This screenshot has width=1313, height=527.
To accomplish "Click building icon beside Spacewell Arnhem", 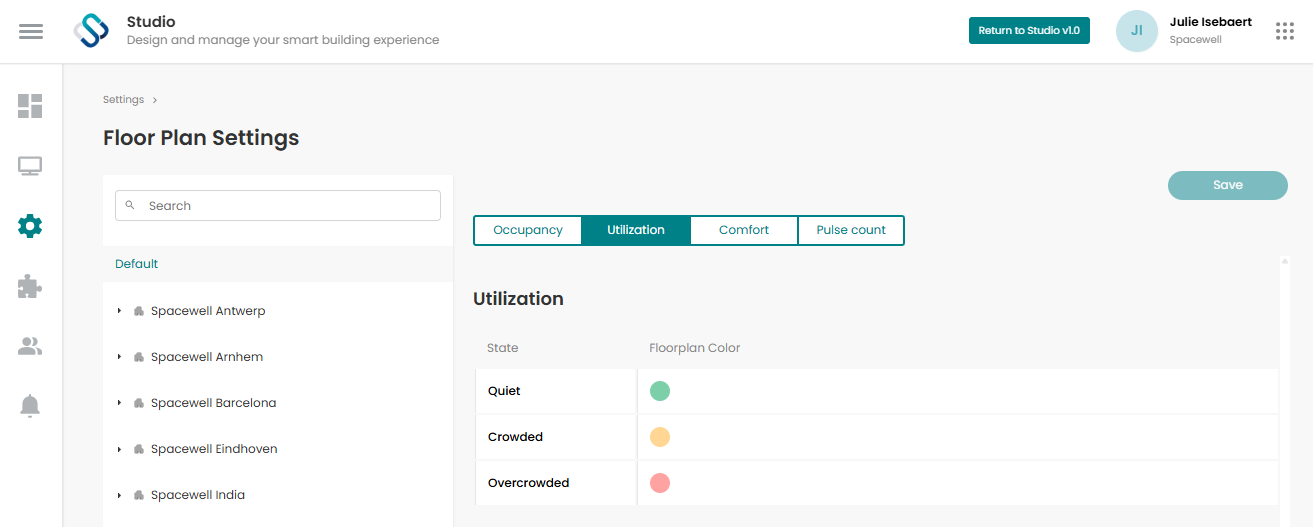I will coord(139,357).
